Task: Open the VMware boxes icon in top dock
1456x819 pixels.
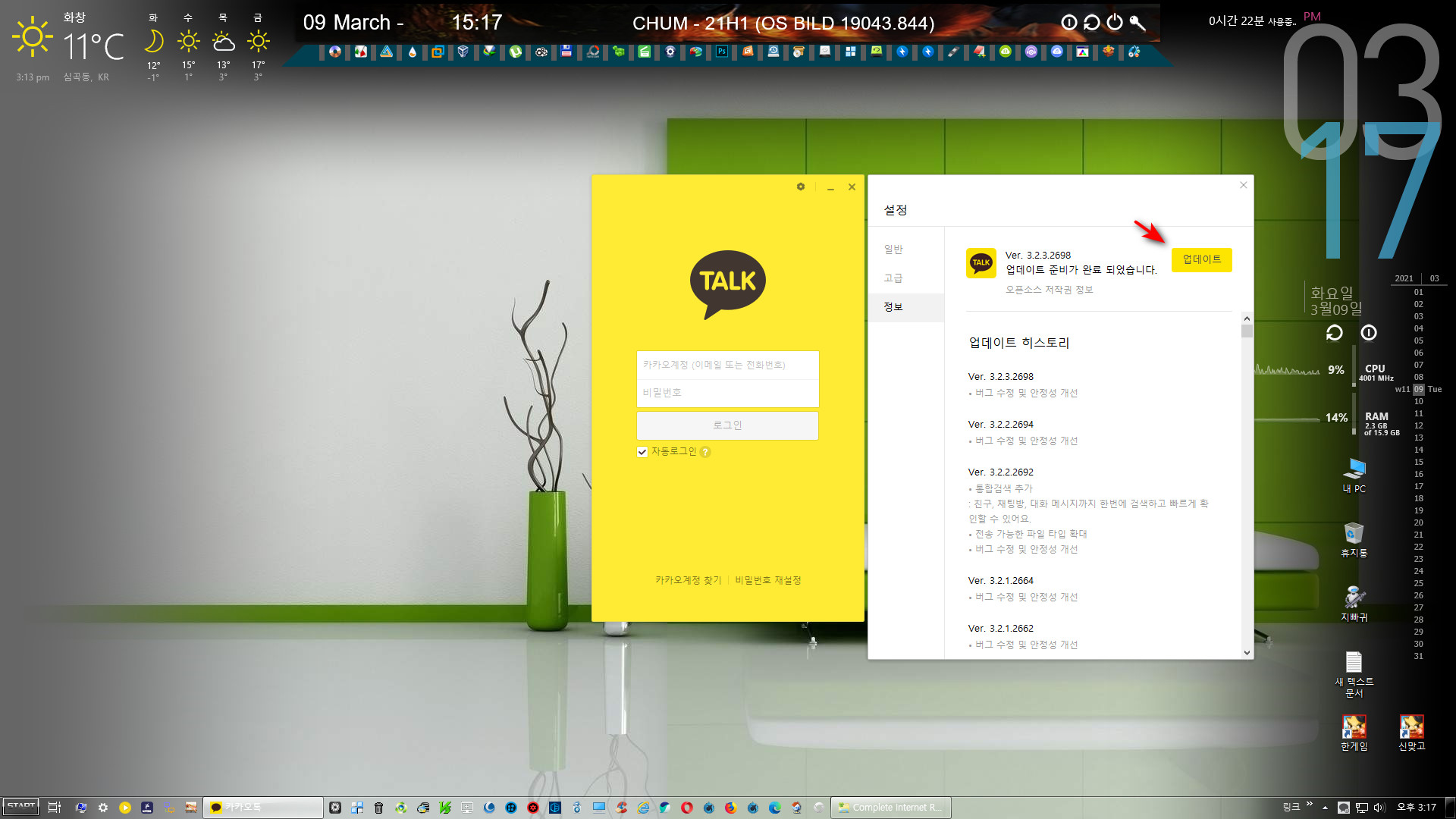Action: [x=438, y=52]
